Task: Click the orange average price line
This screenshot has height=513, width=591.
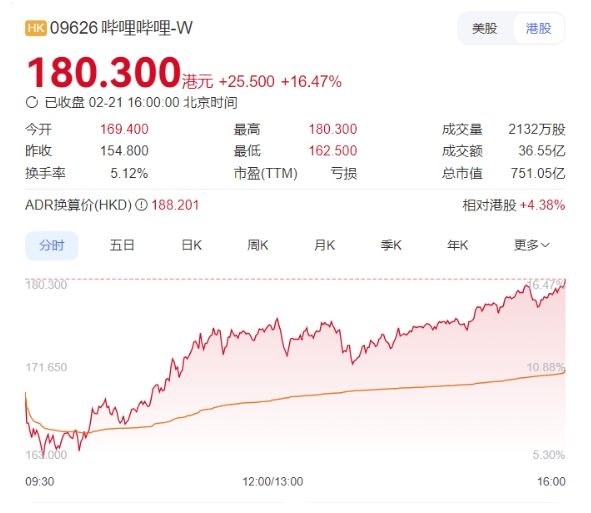Action: click(x=339, y=392)
